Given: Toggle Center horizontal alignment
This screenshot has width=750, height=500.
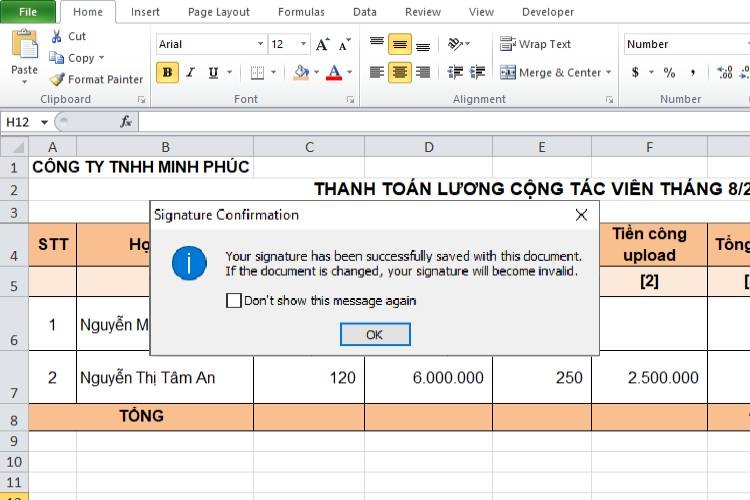Looking at the screenshot, I should [x=399, y=73].
